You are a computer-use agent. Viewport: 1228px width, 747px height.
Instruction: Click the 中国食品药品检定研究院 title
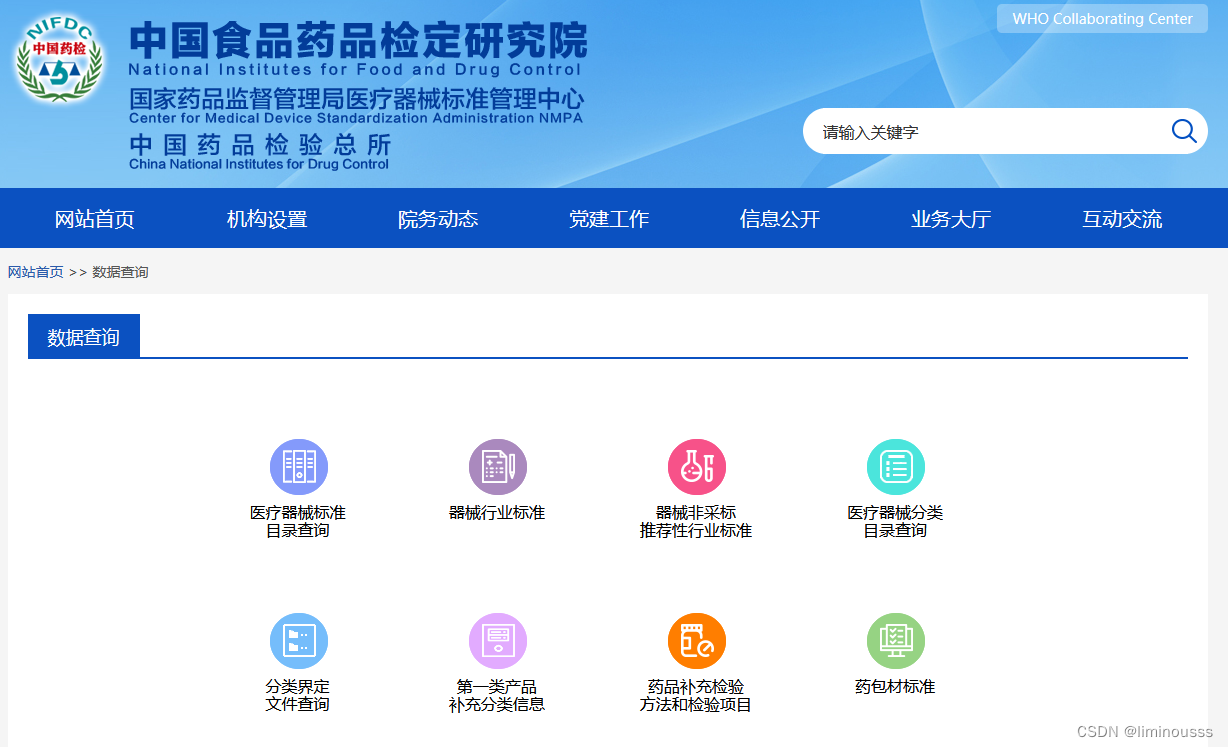coord(358,40)
